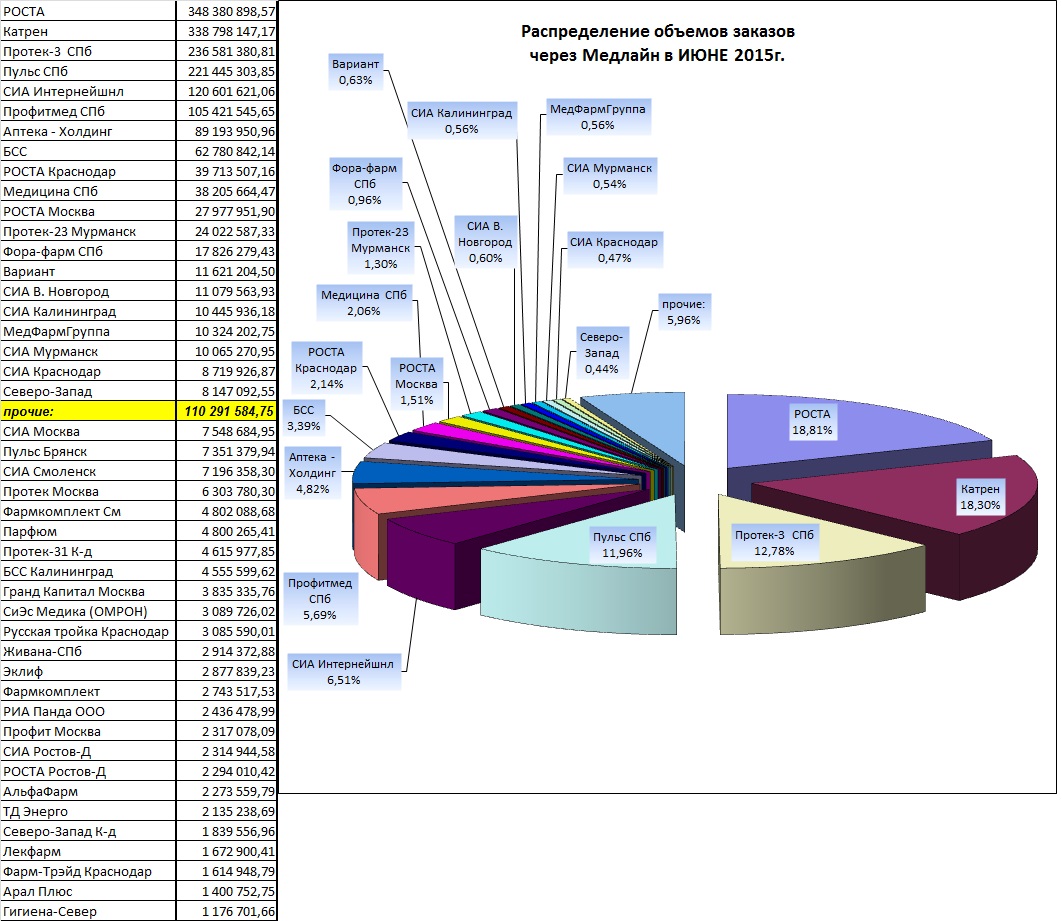Select the "Катрен 18,30%" chart label

pyautogui.click(x=980, y=496)
